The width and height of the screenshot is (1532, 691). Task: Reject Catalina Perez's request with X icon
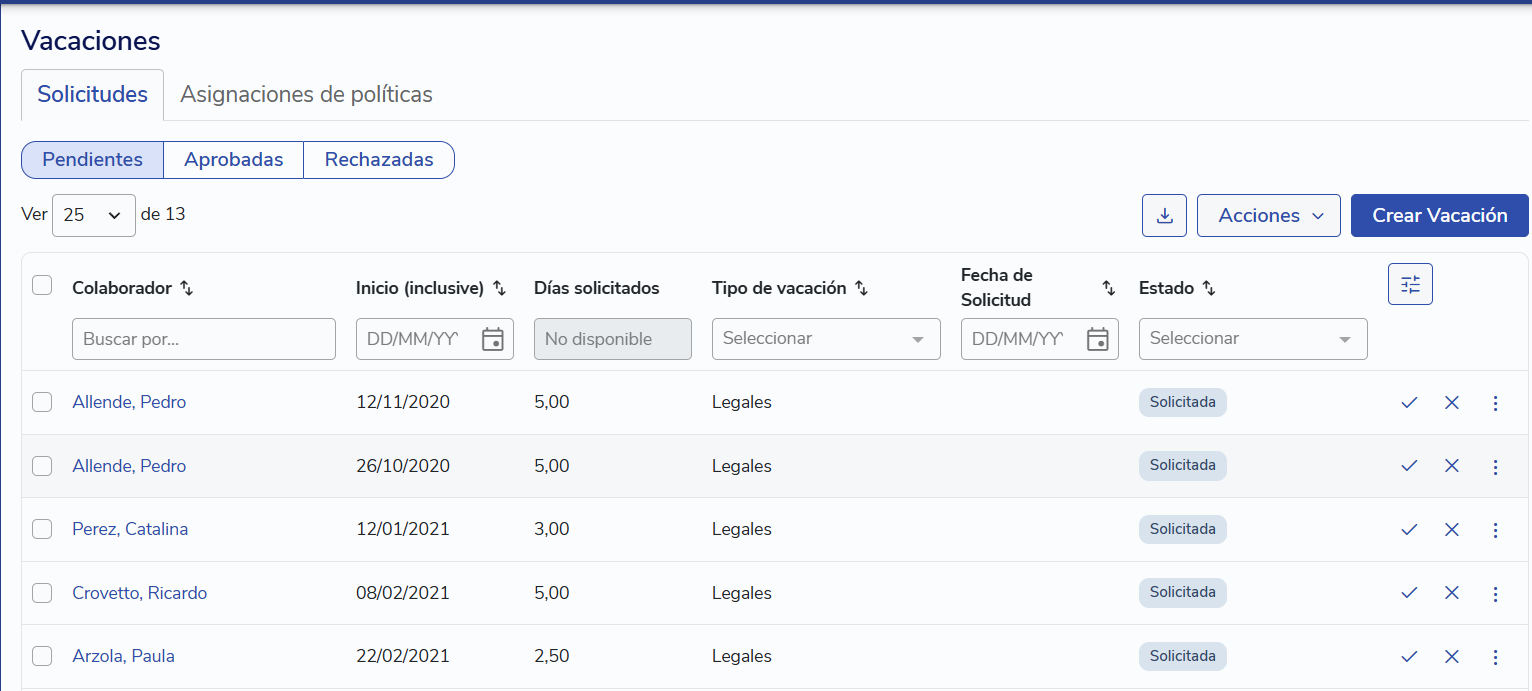[x=1452, y=530]
